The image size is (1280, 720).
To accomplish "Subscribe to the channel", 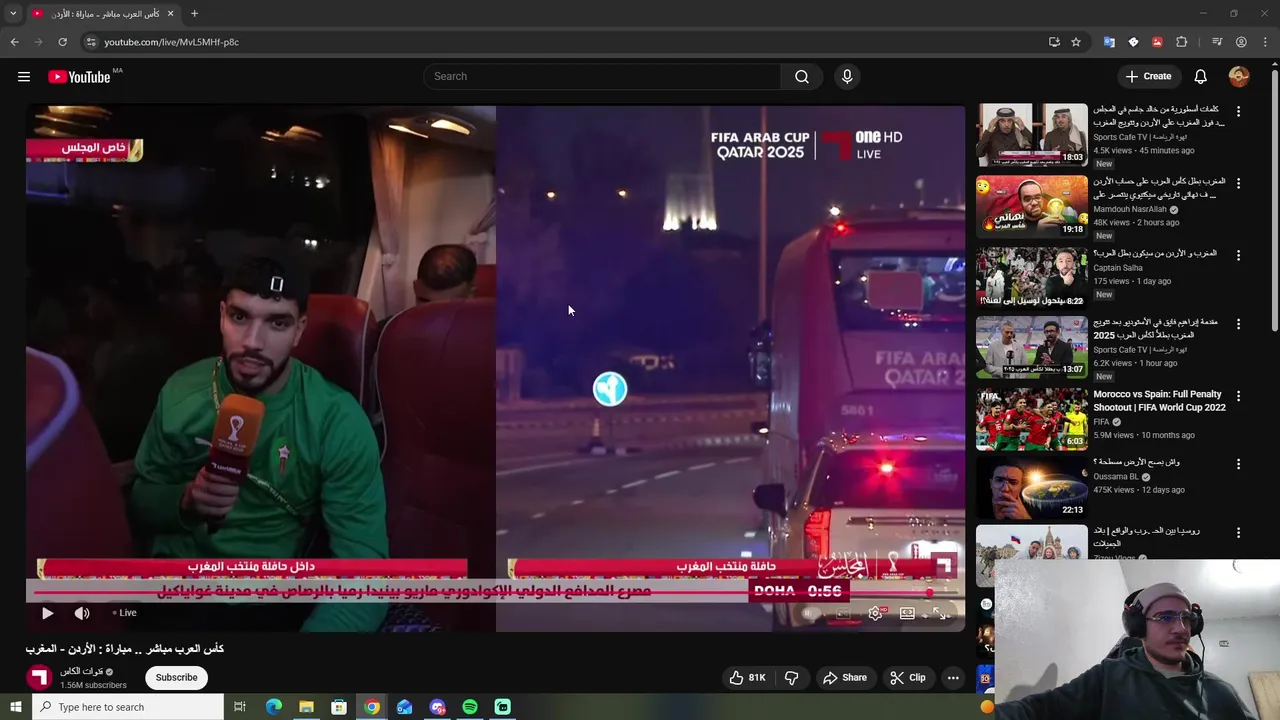I will 176,678.
